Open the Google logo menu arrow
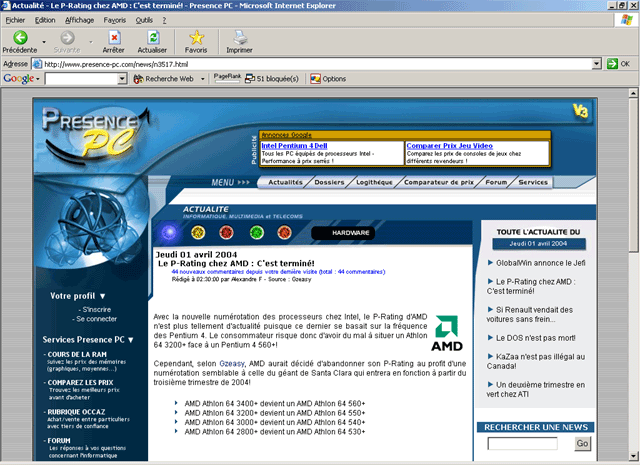The width and height of the screenshot is (640, 465). tap(38, 79)
